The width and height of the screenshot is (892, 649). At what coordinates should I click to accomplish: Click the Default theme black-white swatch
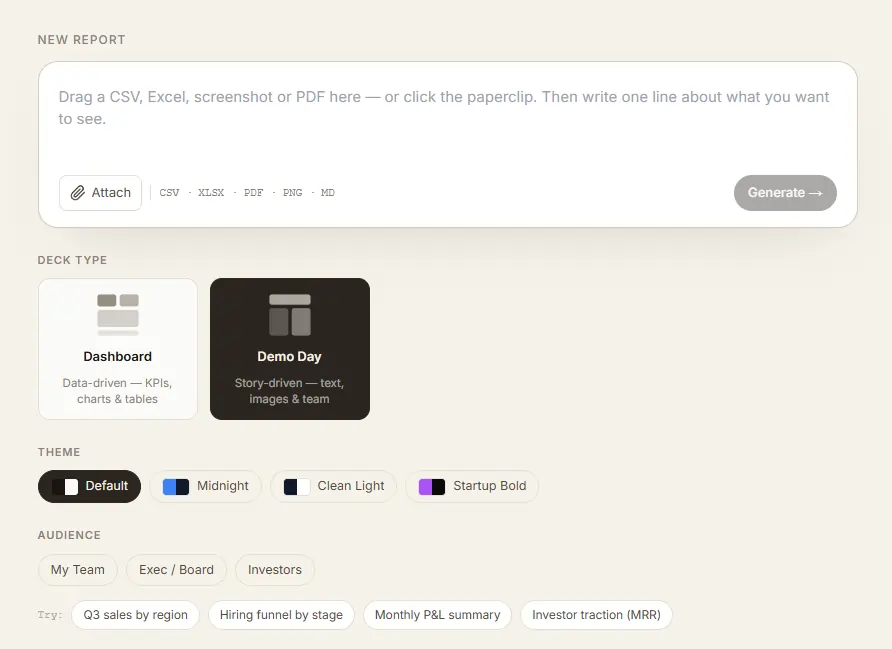click(x=65, y=487)
